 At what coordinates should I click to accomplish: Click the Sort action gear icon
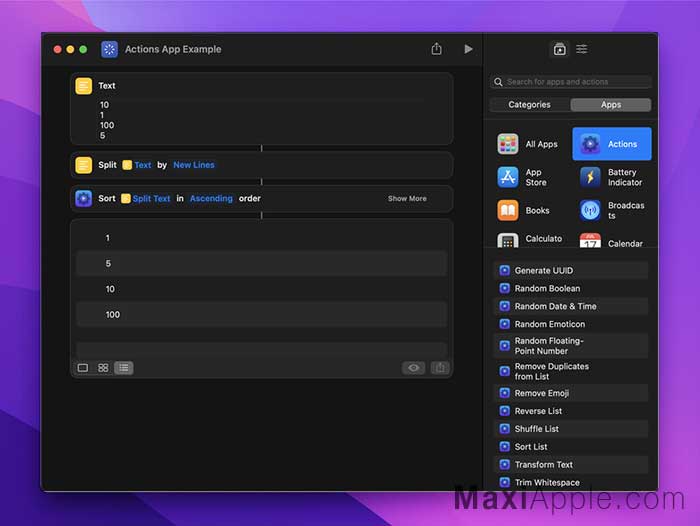point(83,198)
